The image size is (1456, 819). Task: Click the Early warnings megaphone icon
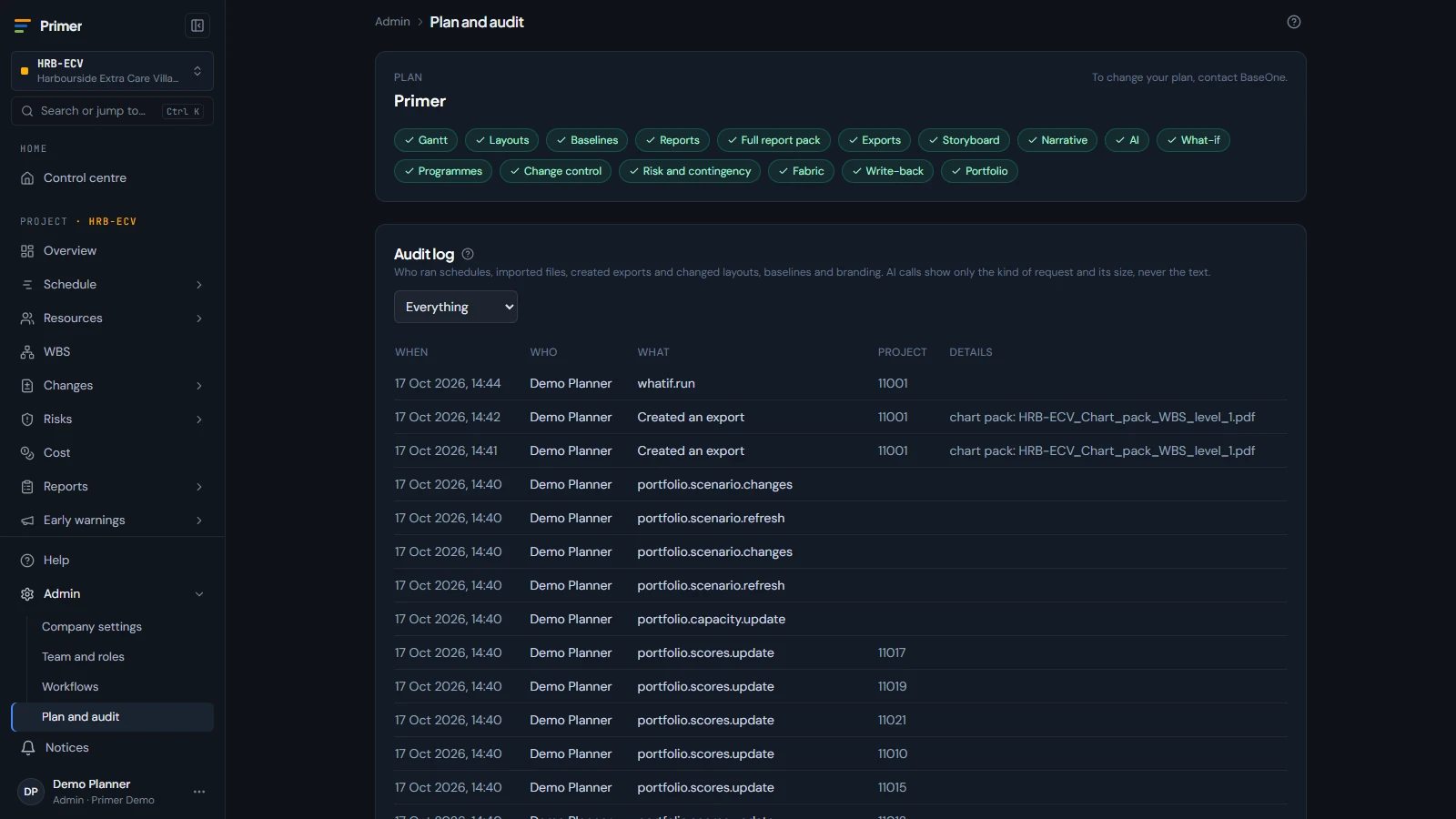coord(27,521)
